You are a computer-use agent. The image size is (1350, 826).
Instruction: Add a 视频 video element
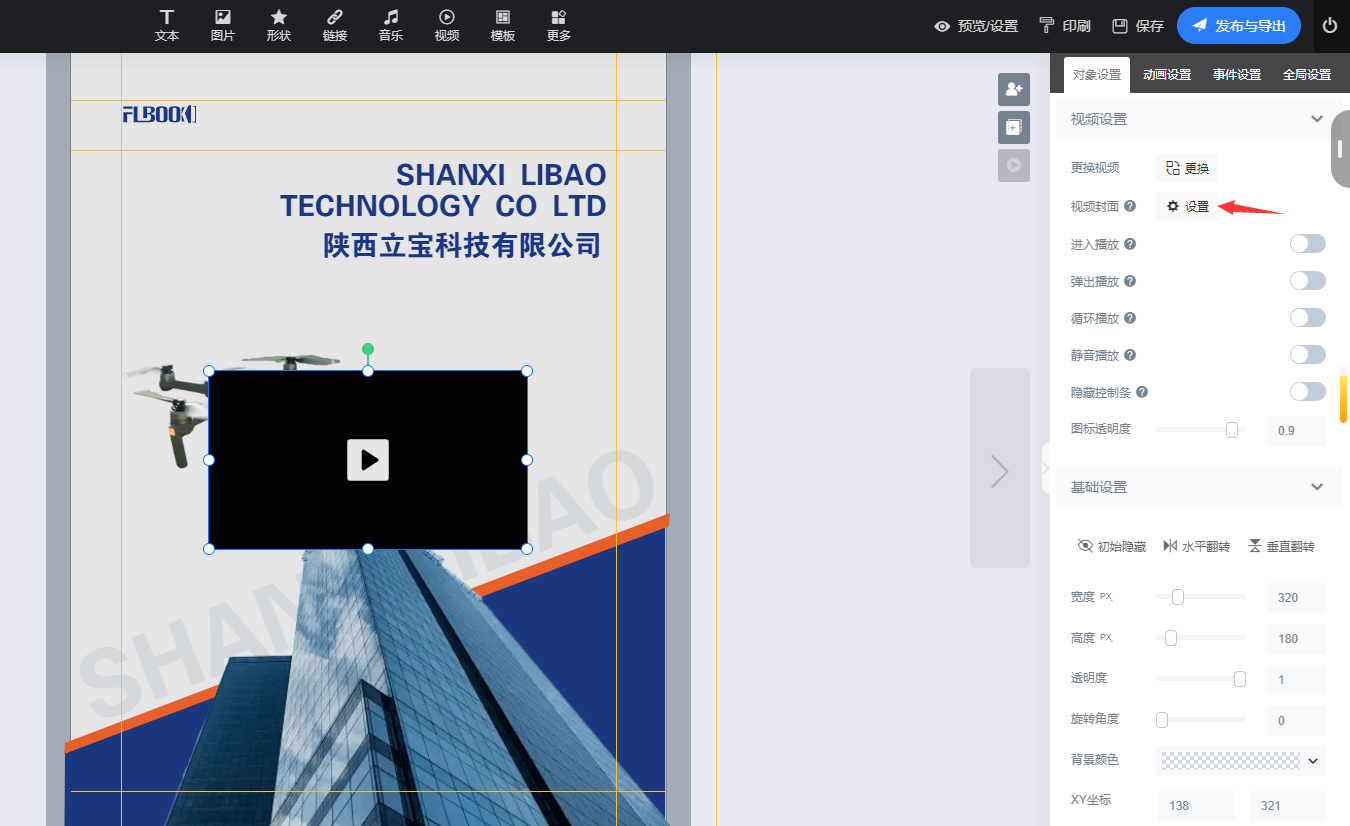click(447, 26)
